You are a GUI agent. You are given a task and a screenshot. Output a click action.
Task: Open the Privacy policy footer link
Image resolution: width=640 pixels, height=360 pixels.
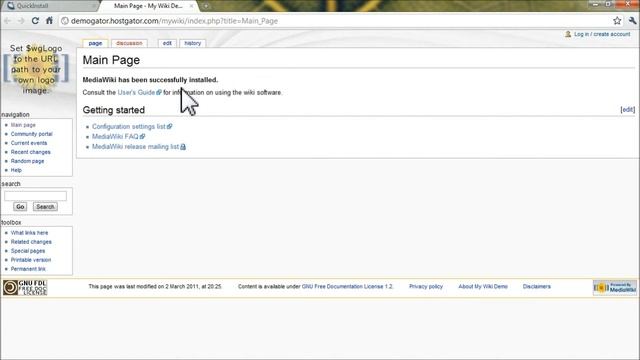tap(426, 287)
